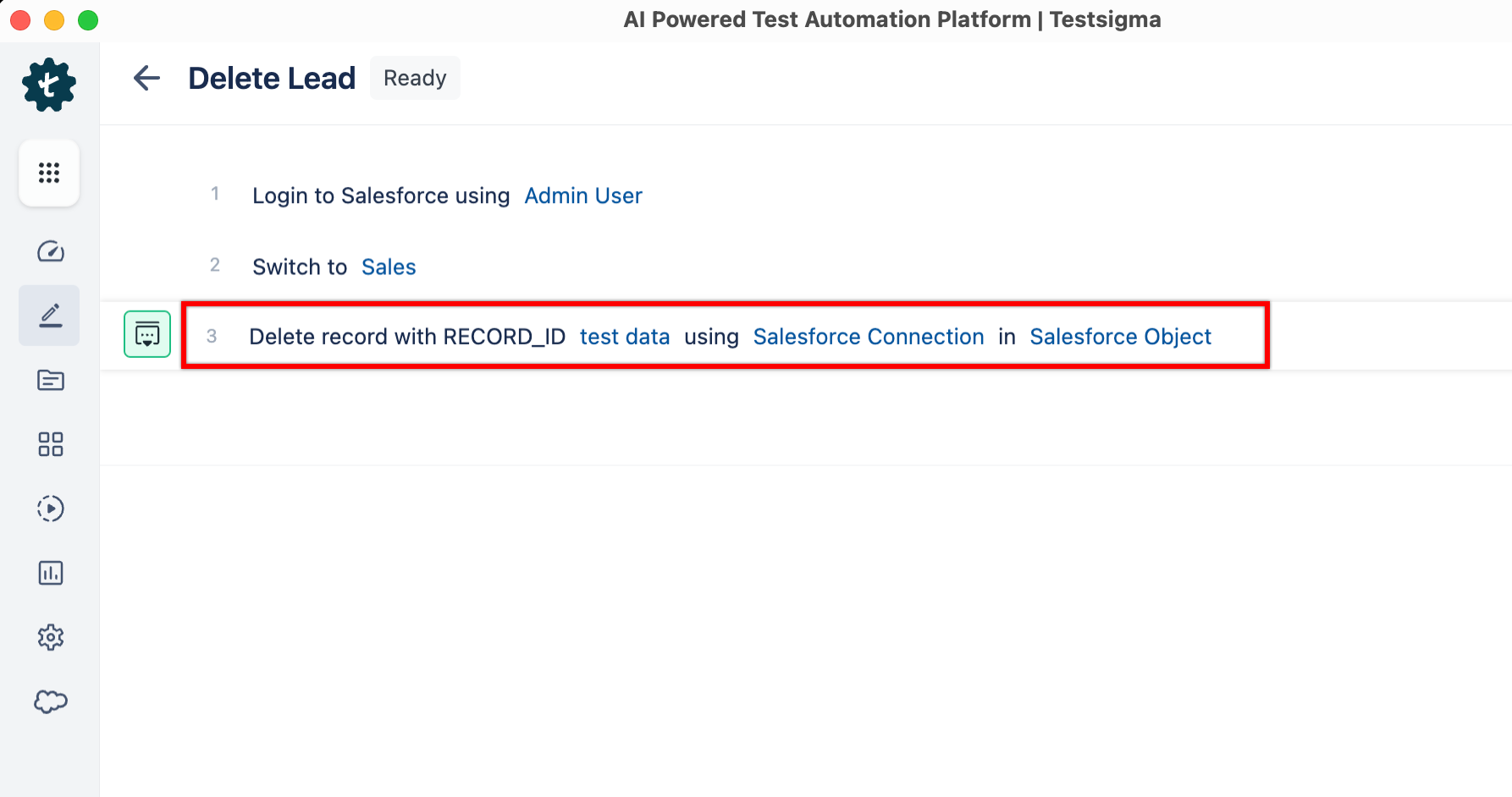Close the window with the red button
This screenshot has width=1512, height=797.
[20, 19]
